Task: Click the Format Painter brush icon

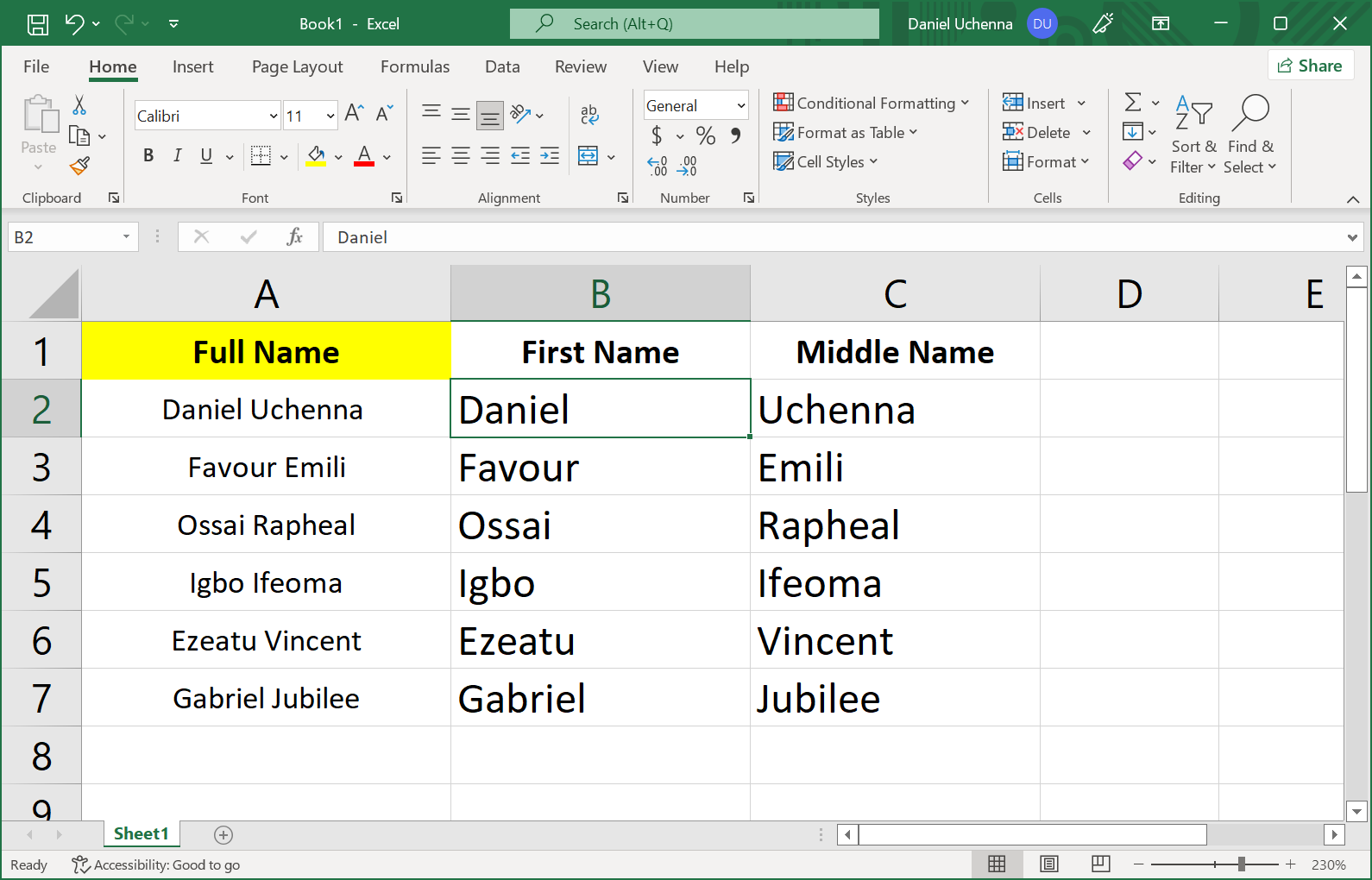Action: (x=79, y=166)
